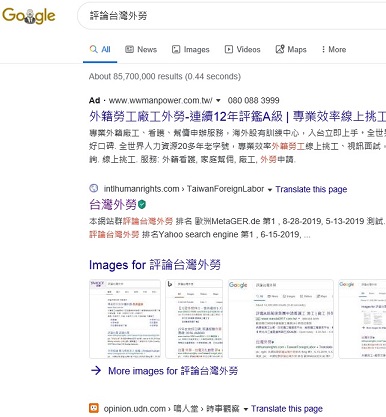Viewport: 386px width, 417px height.
Task: Select the News search tab
Action: [x=141, y=50]
